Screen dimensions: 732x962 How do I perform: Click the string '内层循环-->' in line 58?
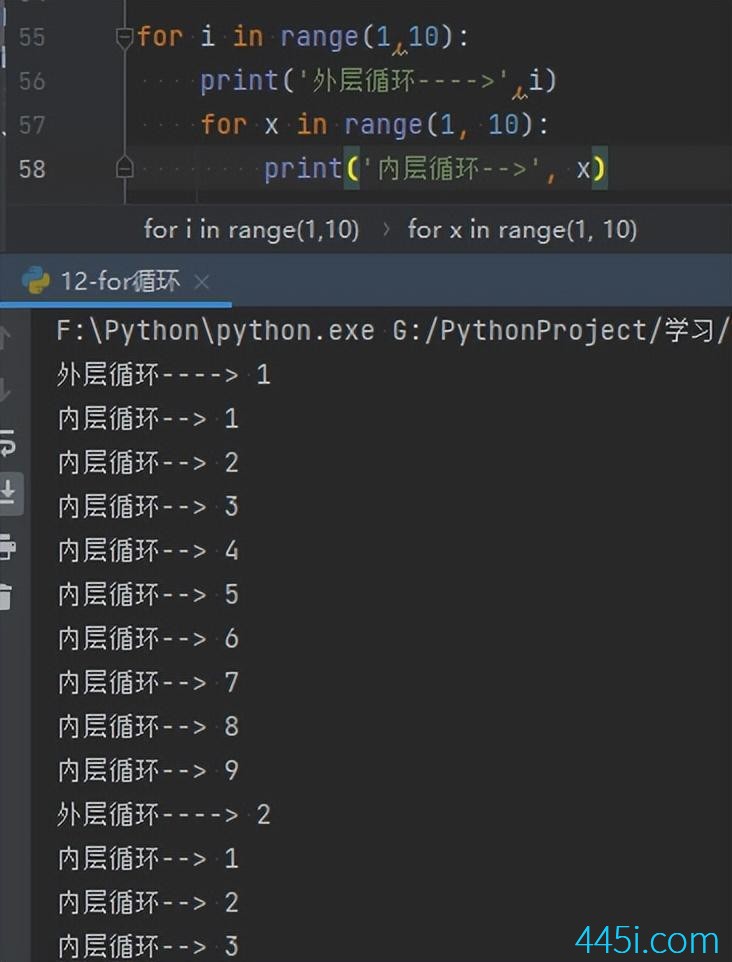452,168
